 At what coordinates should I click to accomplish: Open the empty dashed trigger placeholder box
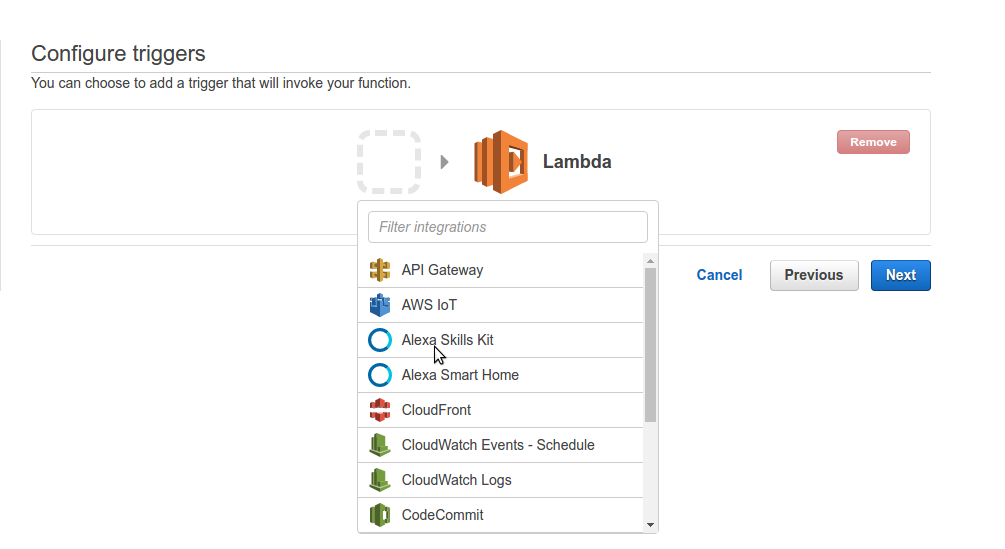[x=389, y=162]
